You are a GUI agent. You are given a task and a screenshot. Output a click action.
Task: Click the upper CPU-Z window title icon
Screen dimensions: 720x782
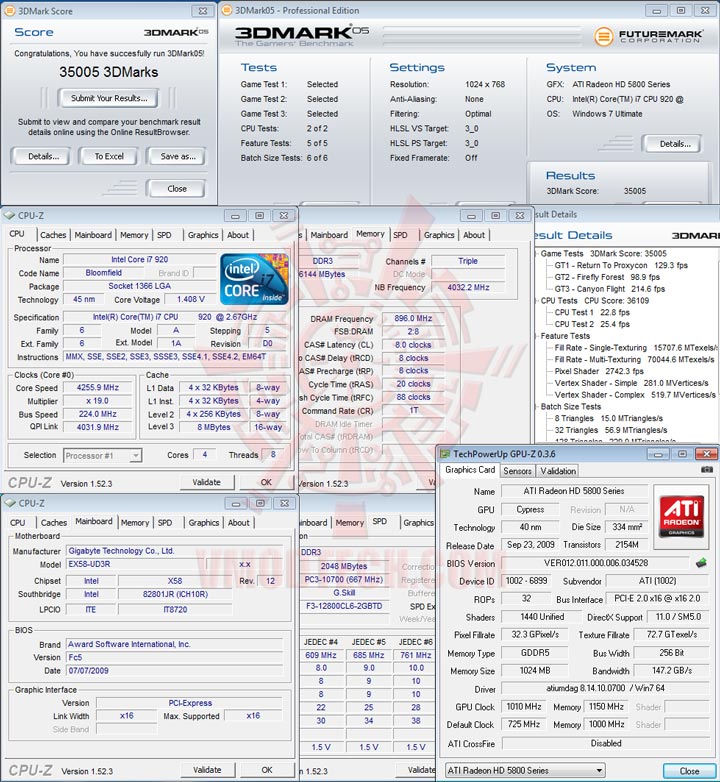pos(9,215)
